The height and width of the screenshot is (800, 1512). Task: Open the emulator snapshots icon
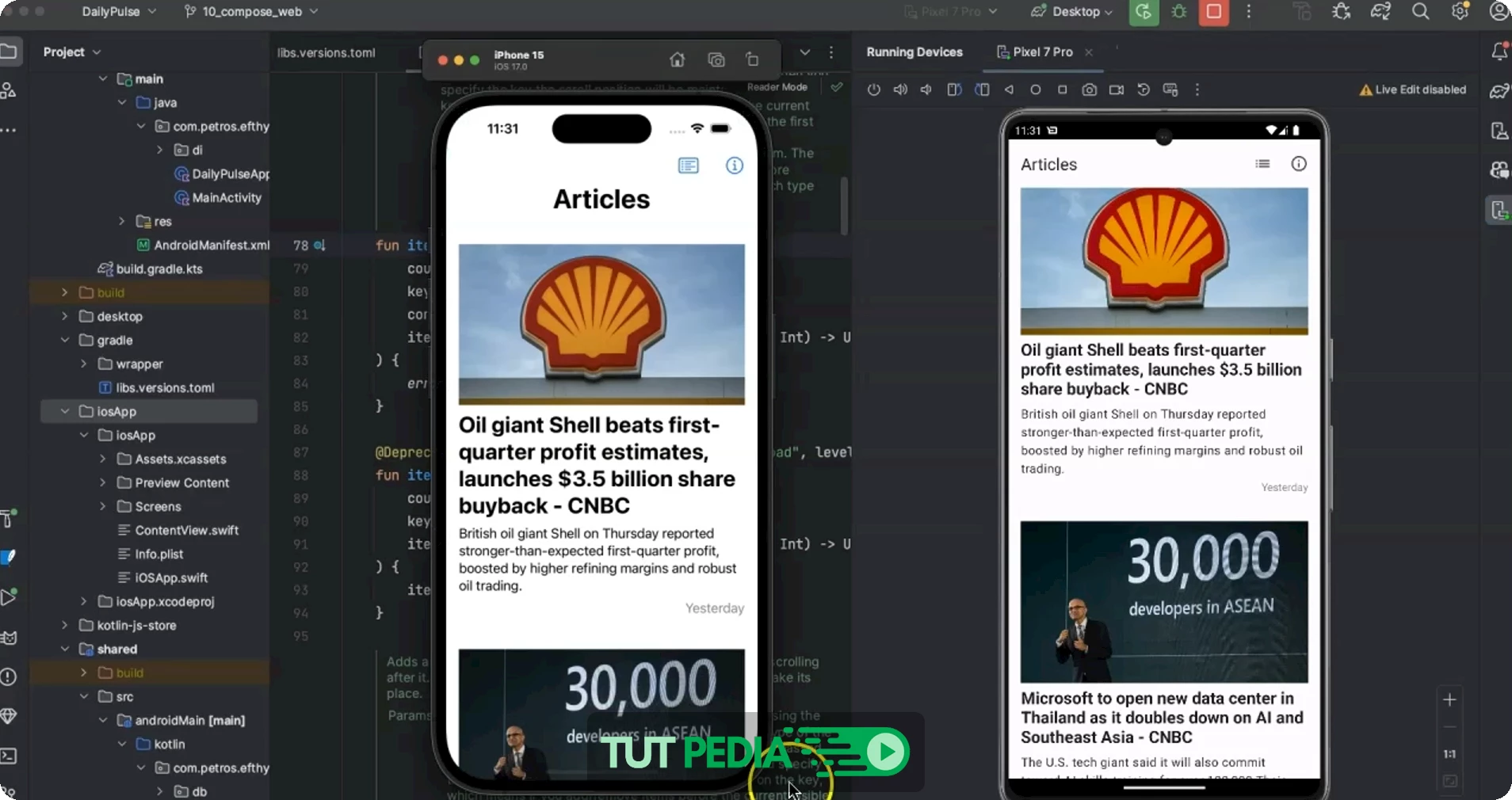coord(1144,90)
